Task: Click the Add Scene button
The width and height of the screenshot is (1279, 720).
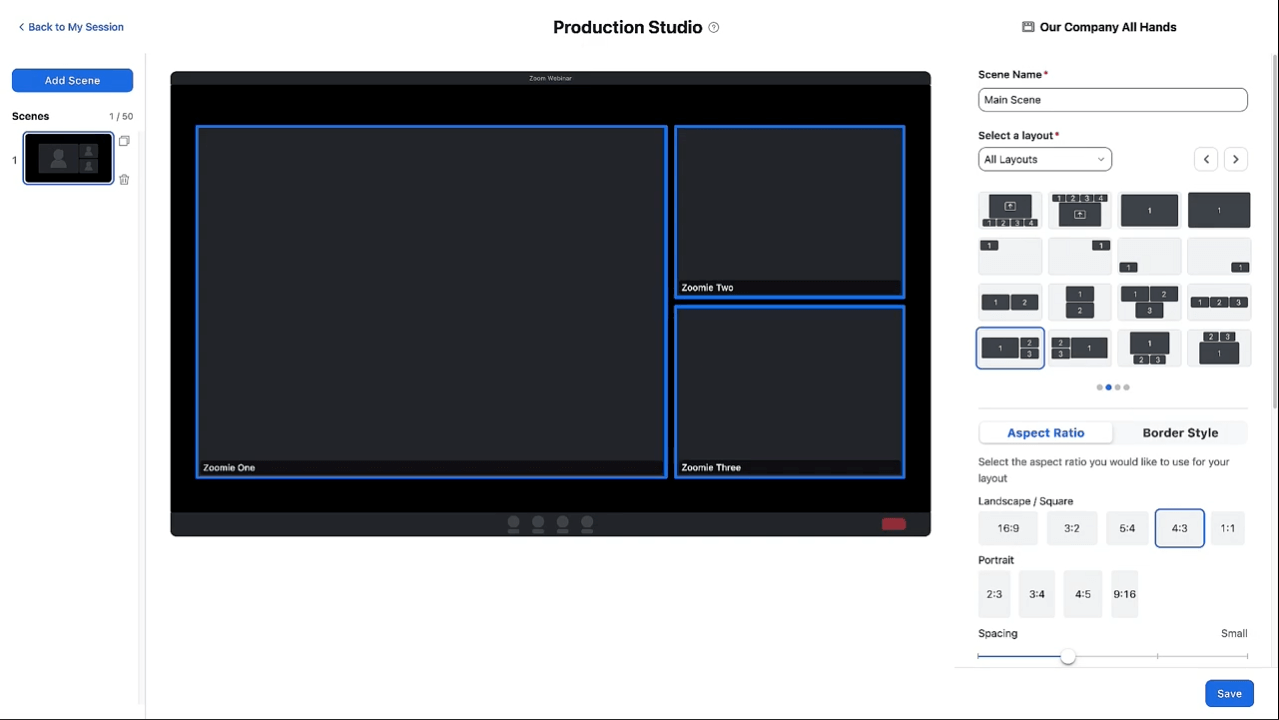Action: [x=72, y=80]
